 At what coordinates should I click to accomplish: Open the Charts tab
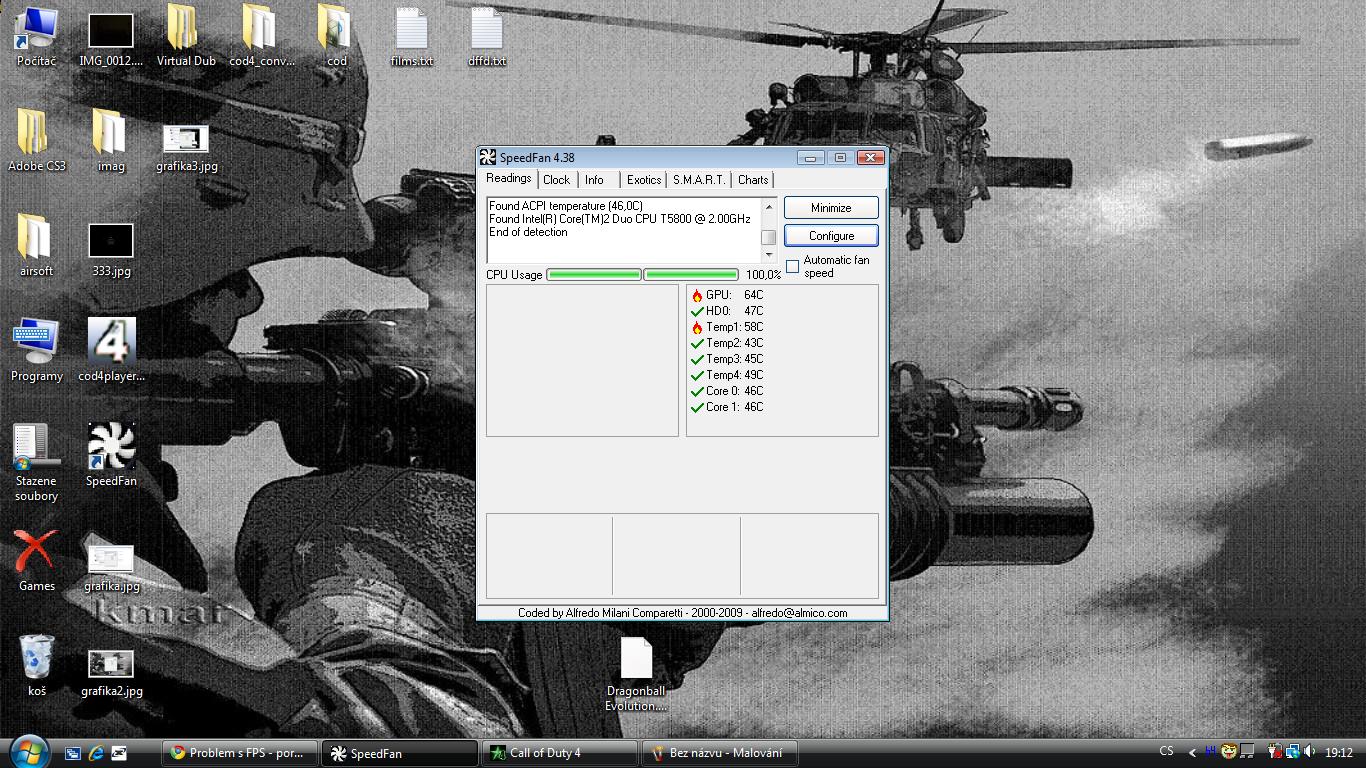753,180
